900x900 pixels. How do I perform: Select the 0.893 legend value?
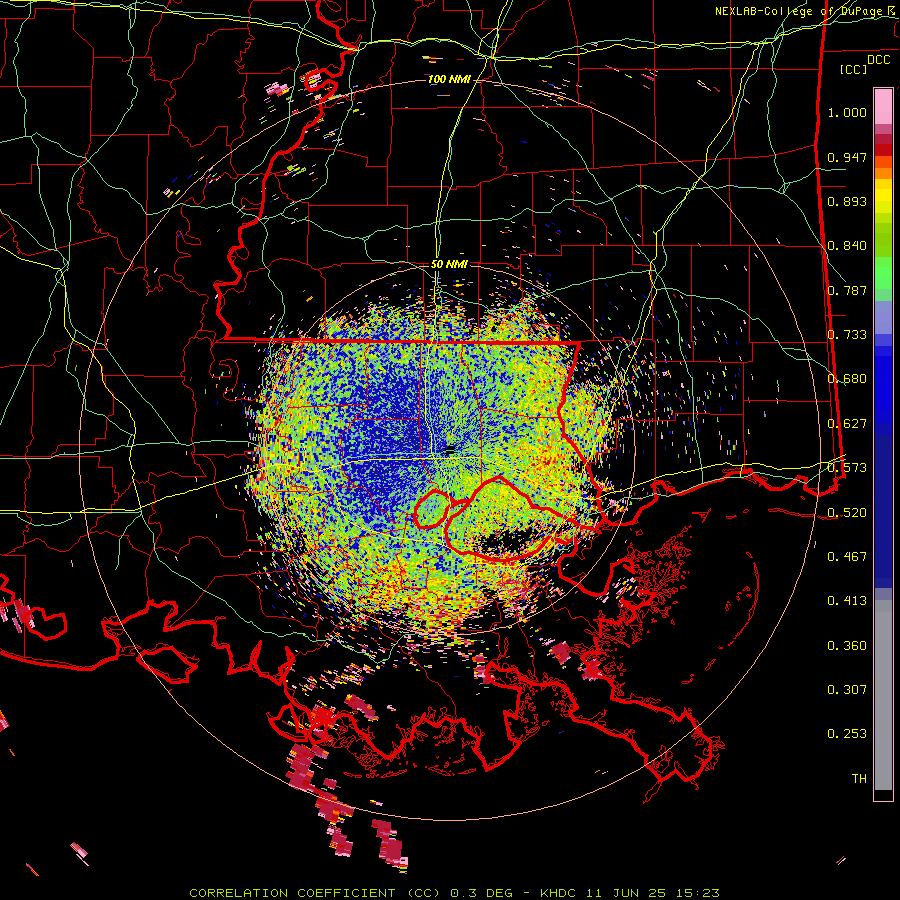click(x=847, y=201)
